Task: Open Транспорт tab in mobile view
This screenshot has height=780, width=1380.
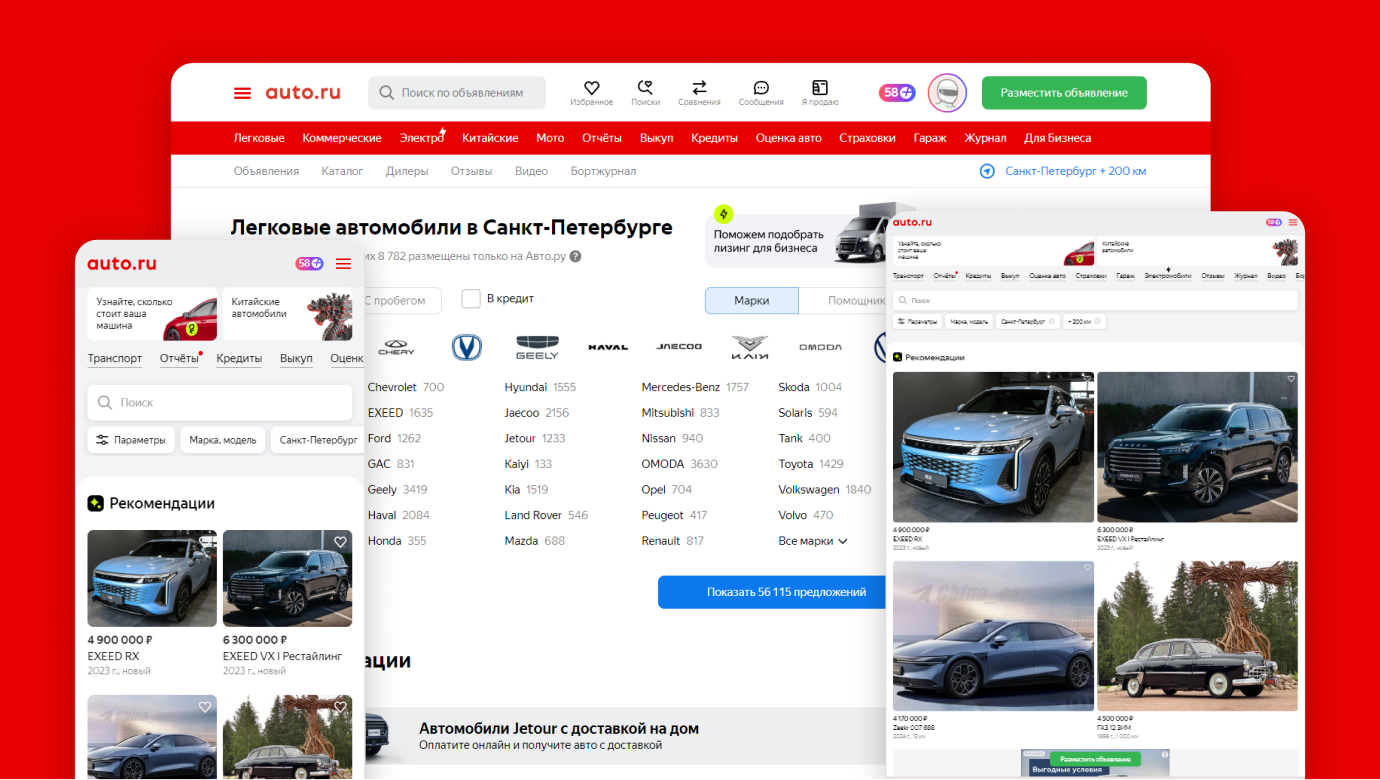Action: tap(115, 358)
